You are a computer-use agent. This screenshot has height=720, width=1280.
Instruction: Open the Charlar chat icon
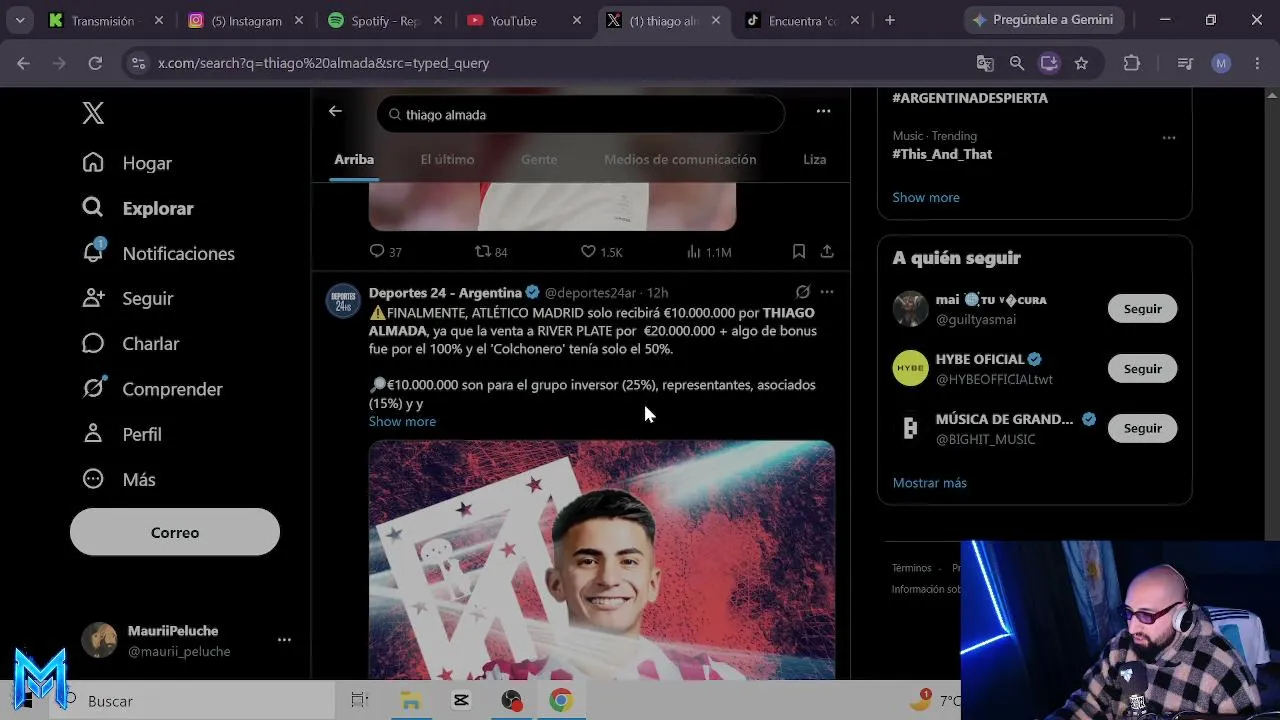coord(93,343)
